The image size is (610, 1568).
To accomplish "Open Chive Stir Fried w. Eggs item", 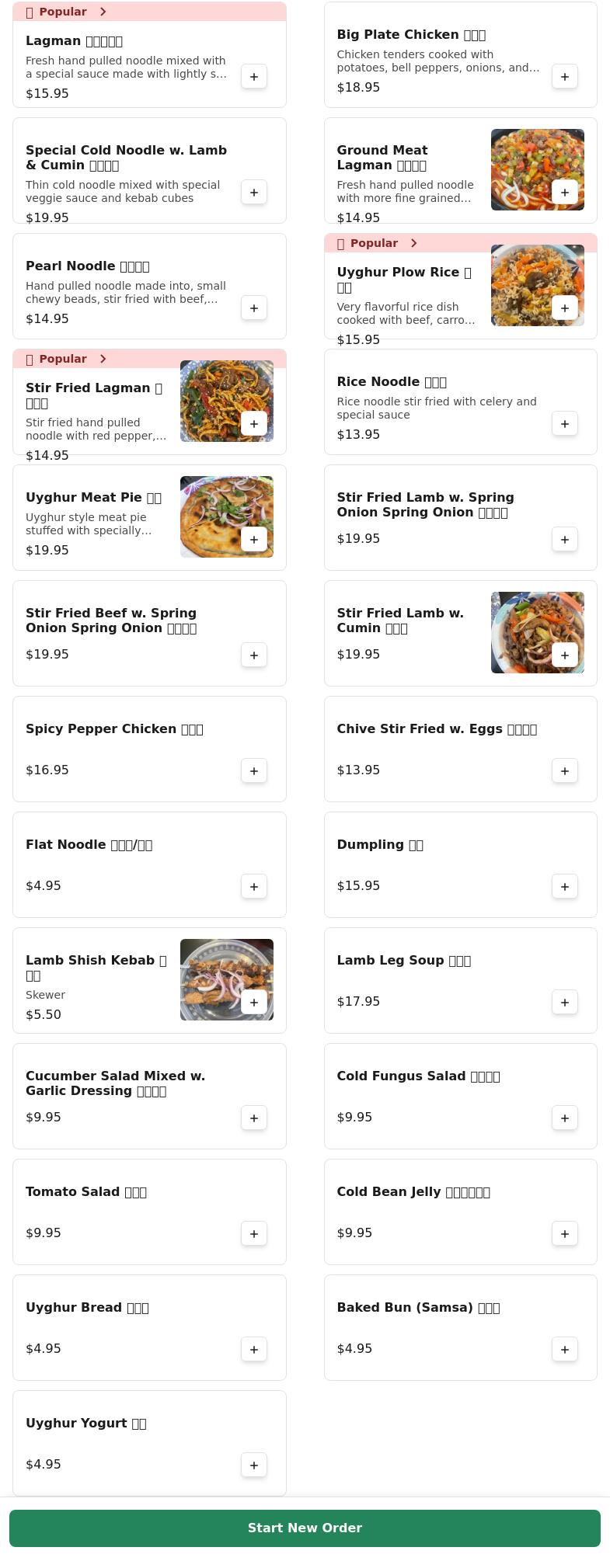I will pos(461,749).
